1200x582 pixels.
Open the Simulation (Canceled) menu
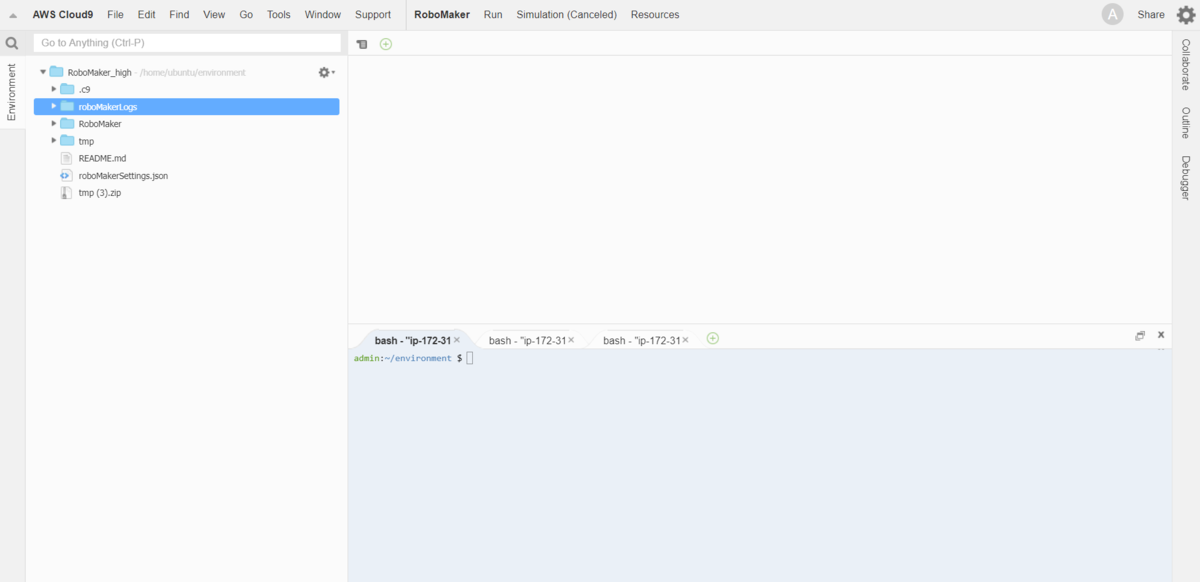(566, 15)
